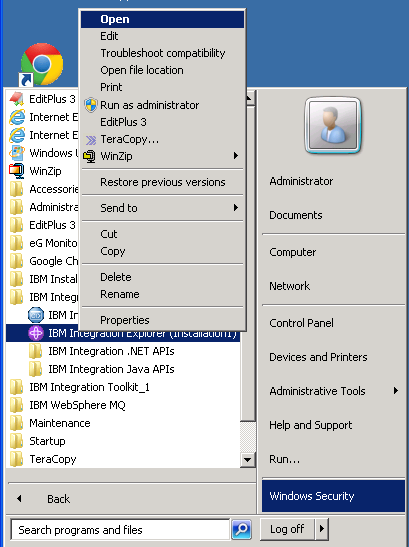Expand the WinZip submenu arrow

click(236, 156)
